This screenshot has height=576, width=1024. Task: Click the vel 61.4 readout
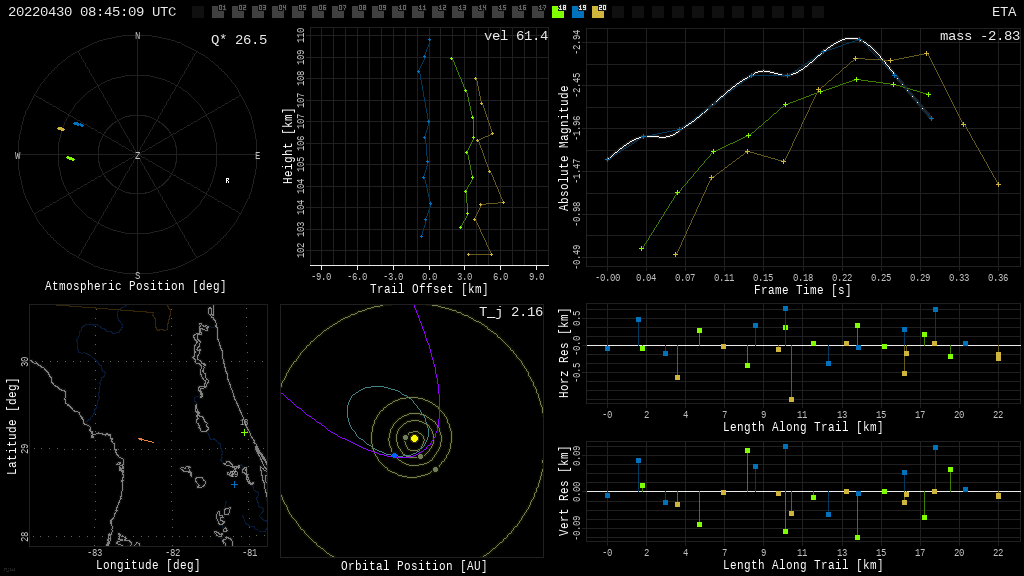click(515, 36)
